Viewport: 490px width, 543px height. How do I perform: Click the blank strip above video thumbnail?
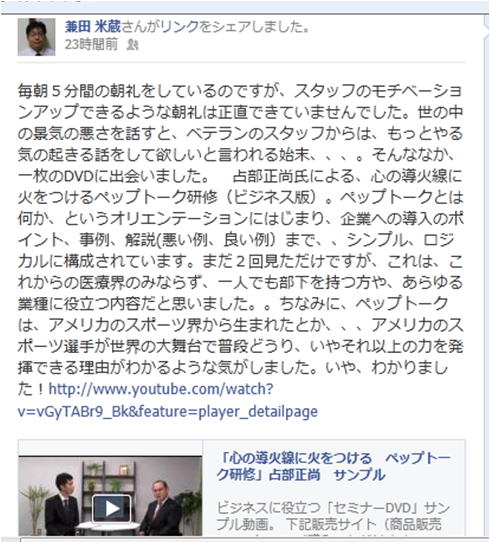(110, 448)
